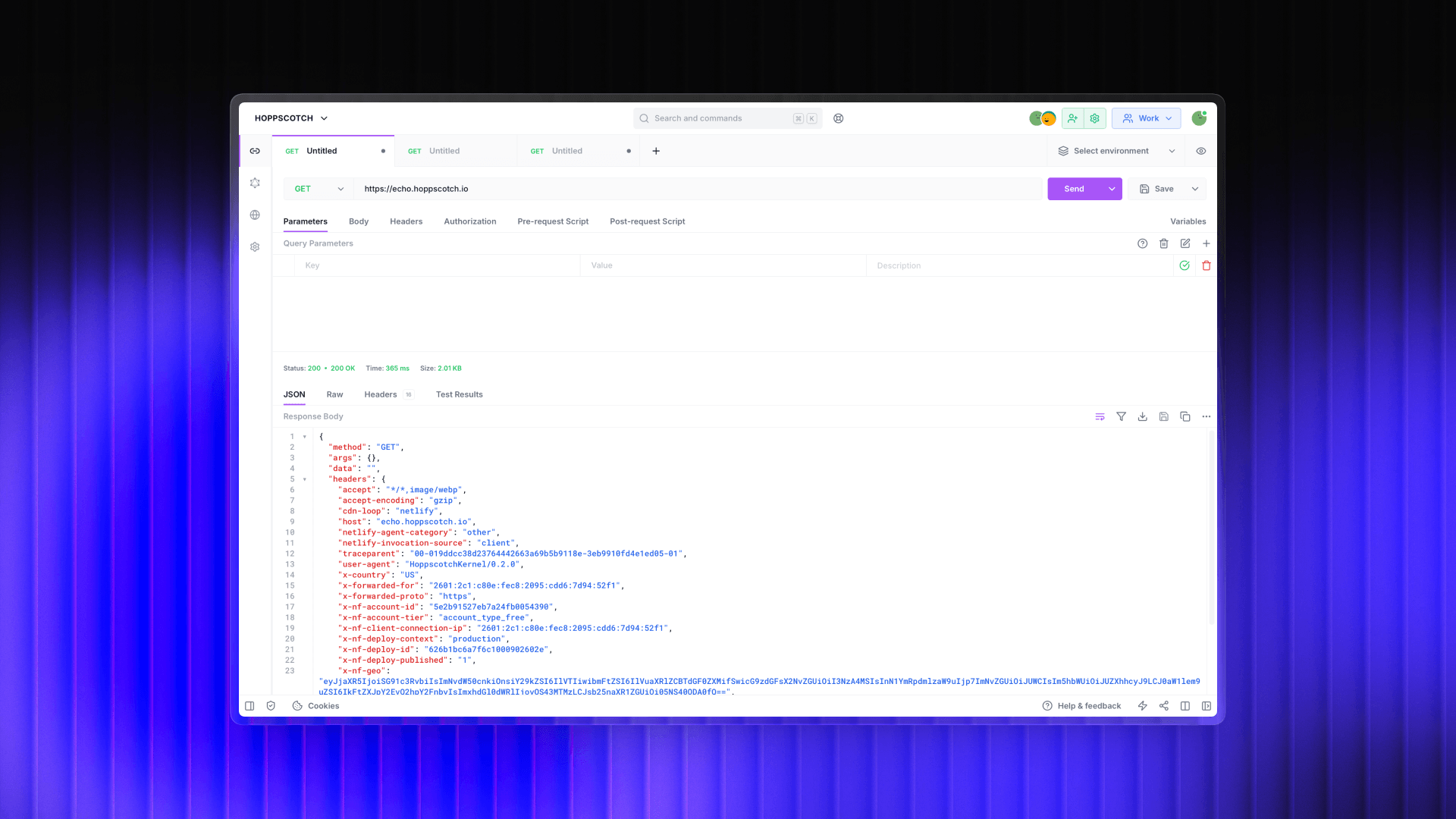Viewport: 1456px width, 819px height.
Task: Filter the response body
Action: 1121,416
